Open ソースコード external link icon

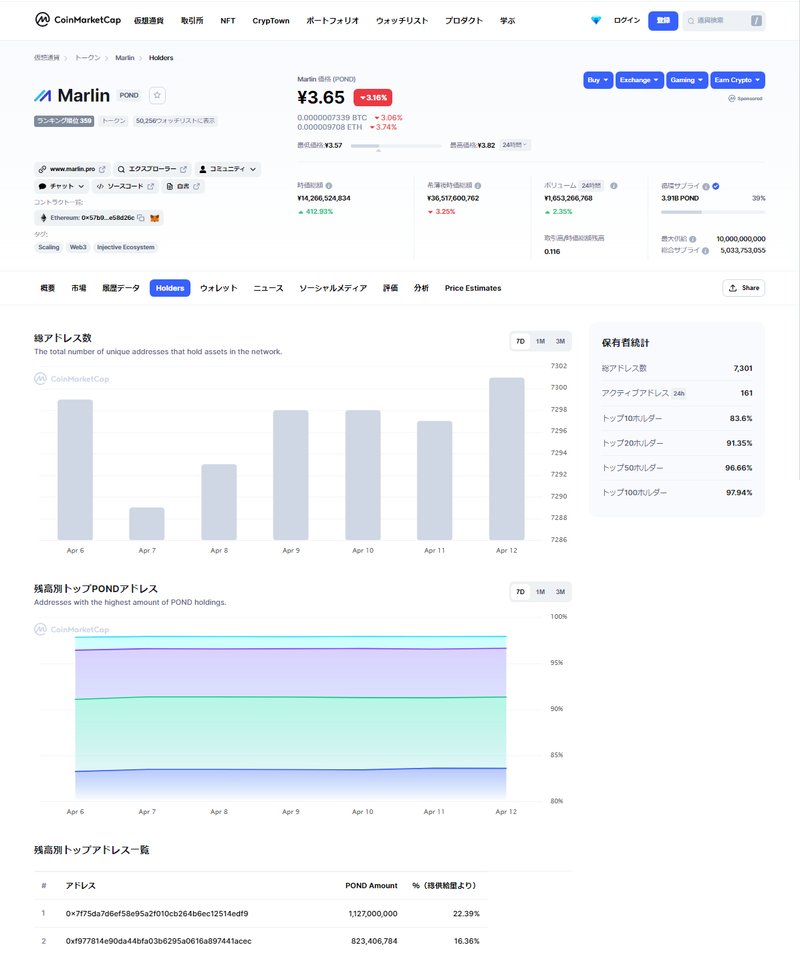click(150, 186)
